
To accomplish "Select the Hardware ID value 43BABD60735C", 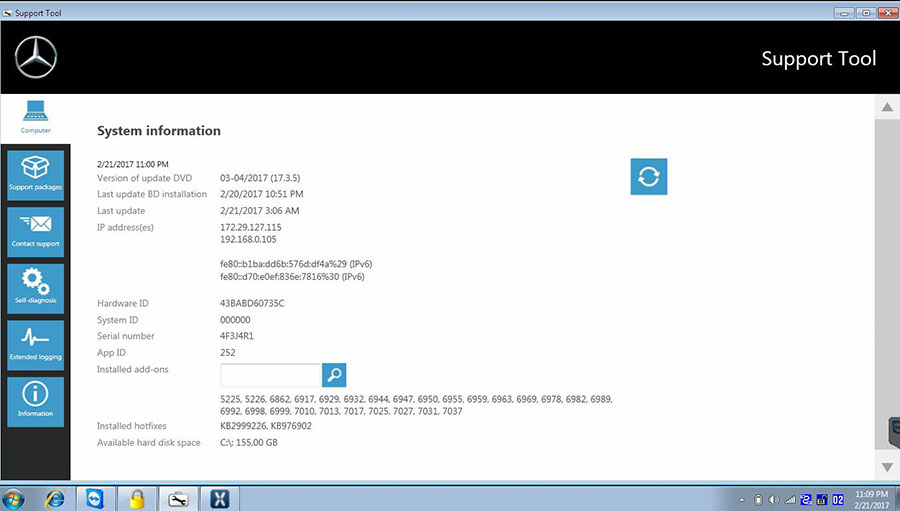I will pyautogui.click(x=252, y=303).
